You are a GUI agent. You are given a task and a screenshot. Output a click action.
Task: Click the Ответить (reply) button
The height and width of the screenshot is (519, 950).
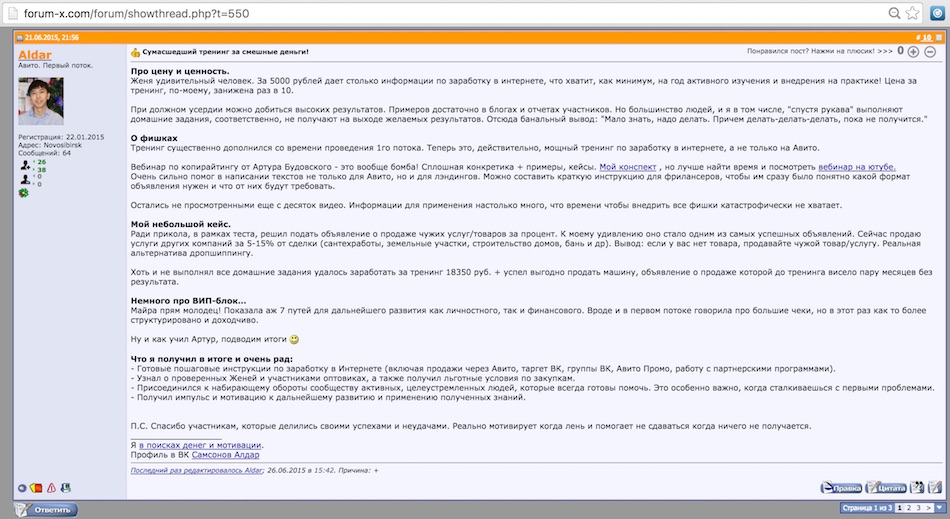pos(46,509)
